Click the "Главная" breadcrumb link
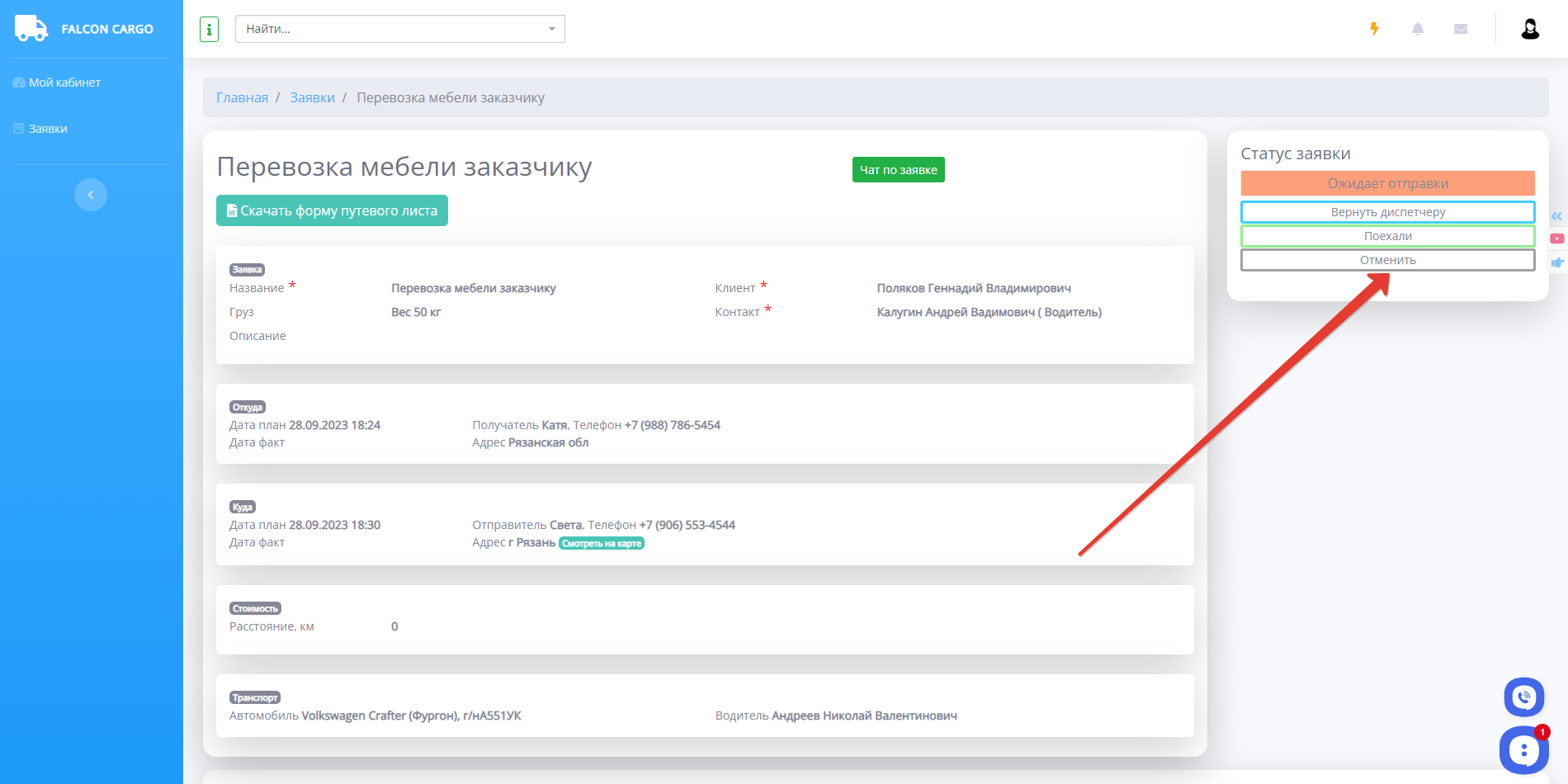The width and height of the screenshot is (1568, 784). (242, 97)
